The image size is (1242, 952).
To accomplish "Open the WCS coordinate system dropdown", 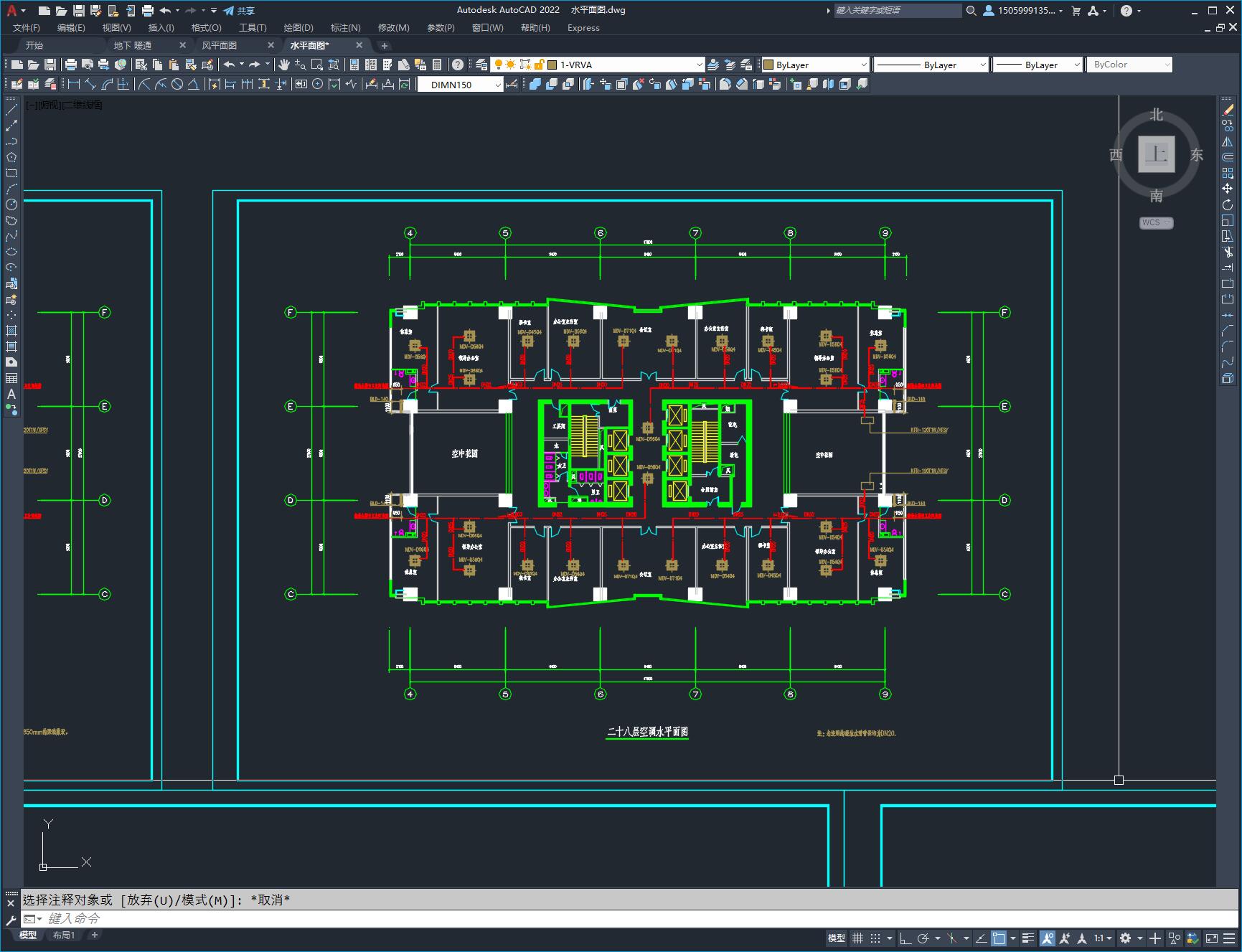I will coord(1156,222).
